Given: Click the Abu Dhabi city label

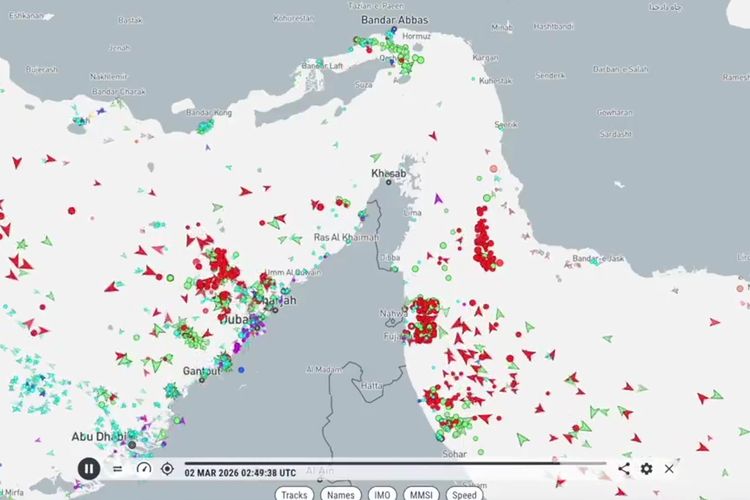Looking at the screenshot, I should (x=97, y=437).
